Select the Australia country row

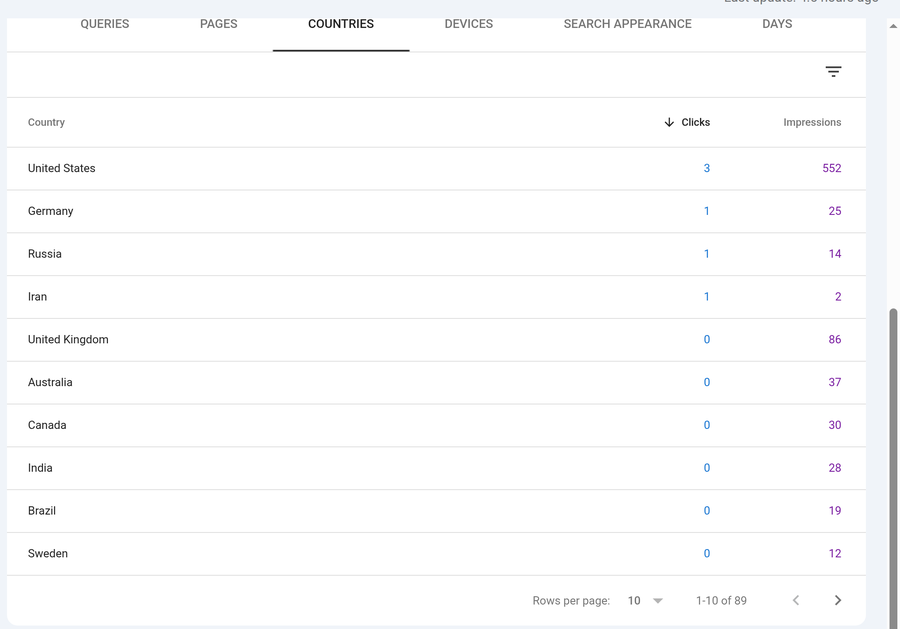436,382
